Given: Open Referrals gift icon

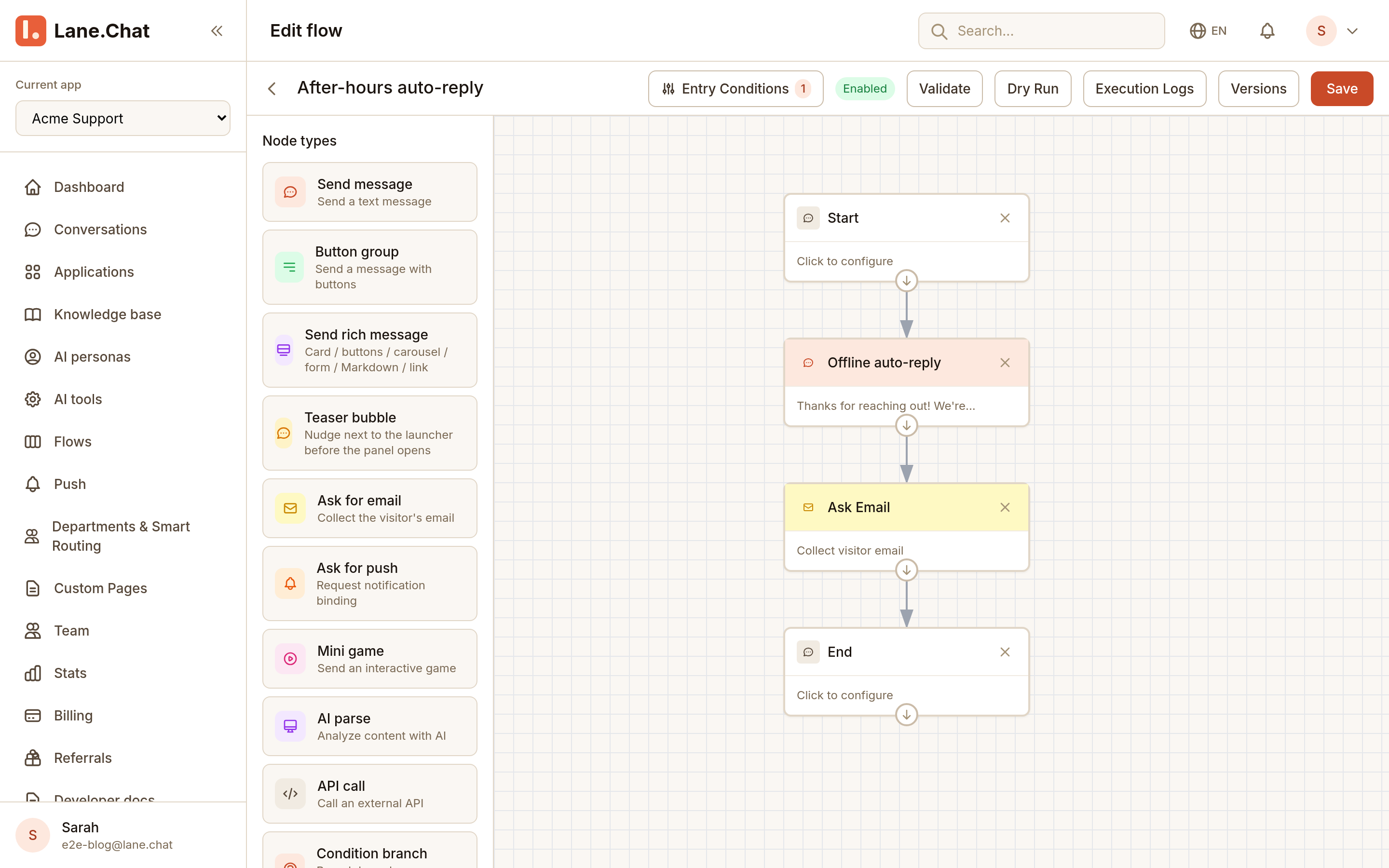Looking at the screenshot, I should (33, 758).
